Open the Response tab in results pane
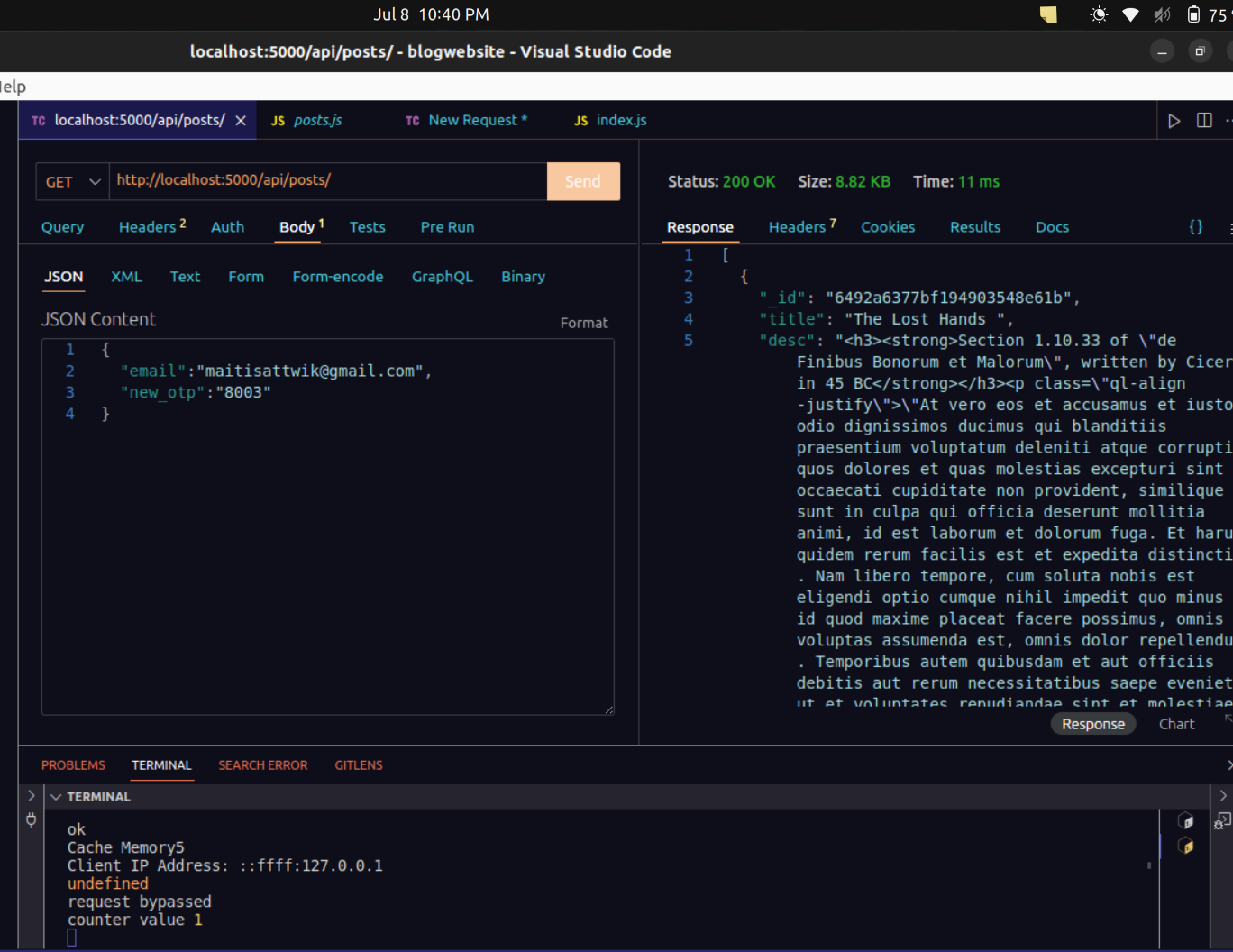The image size is (1233, 952). 700,227
